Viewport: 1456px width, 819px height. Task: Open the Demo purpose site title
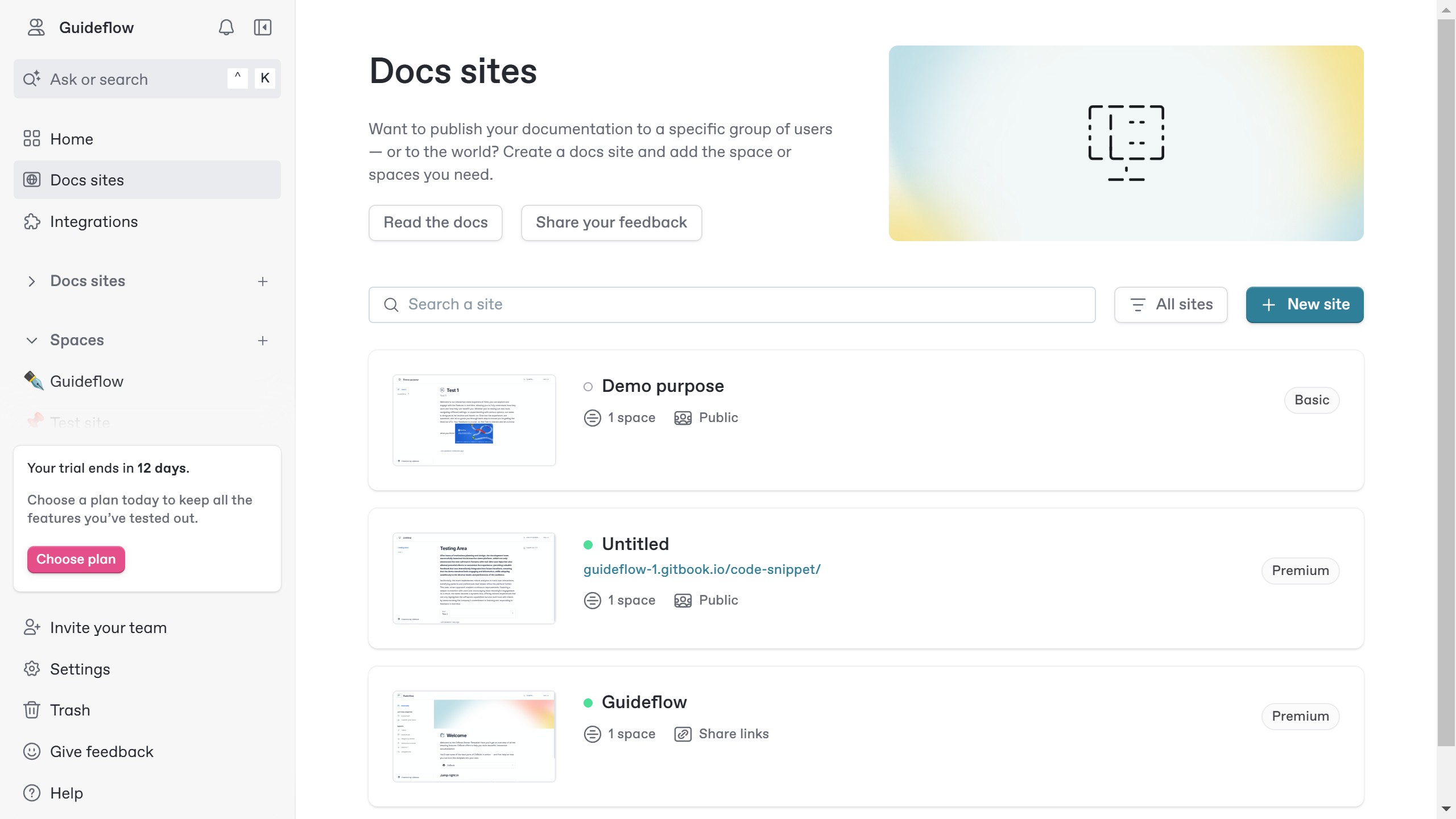(663, 386)
